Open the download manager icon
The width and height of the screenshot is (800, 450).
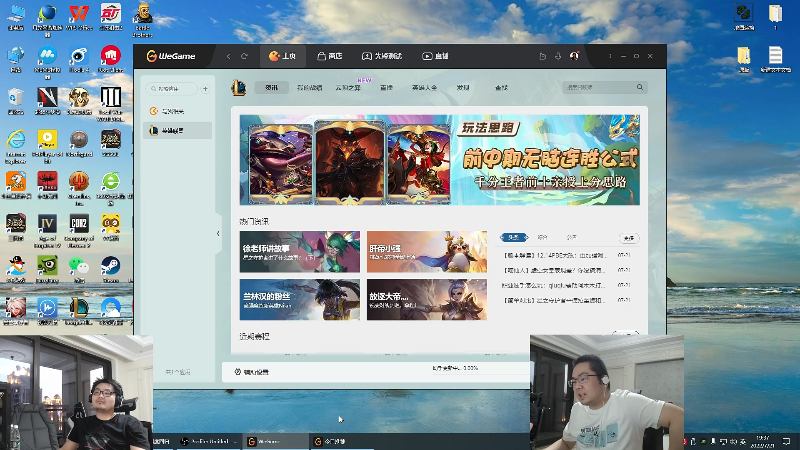[558, 56]
